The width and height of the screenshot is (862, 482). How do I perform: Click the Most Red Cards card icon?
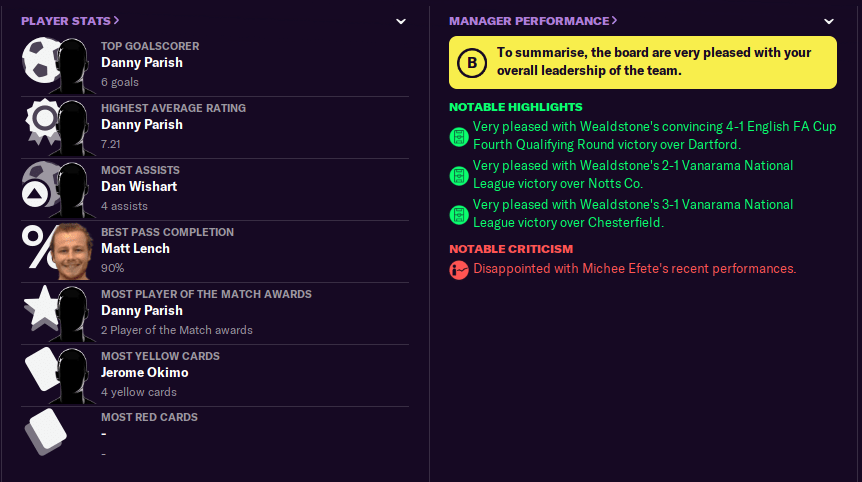pos(44,432)
